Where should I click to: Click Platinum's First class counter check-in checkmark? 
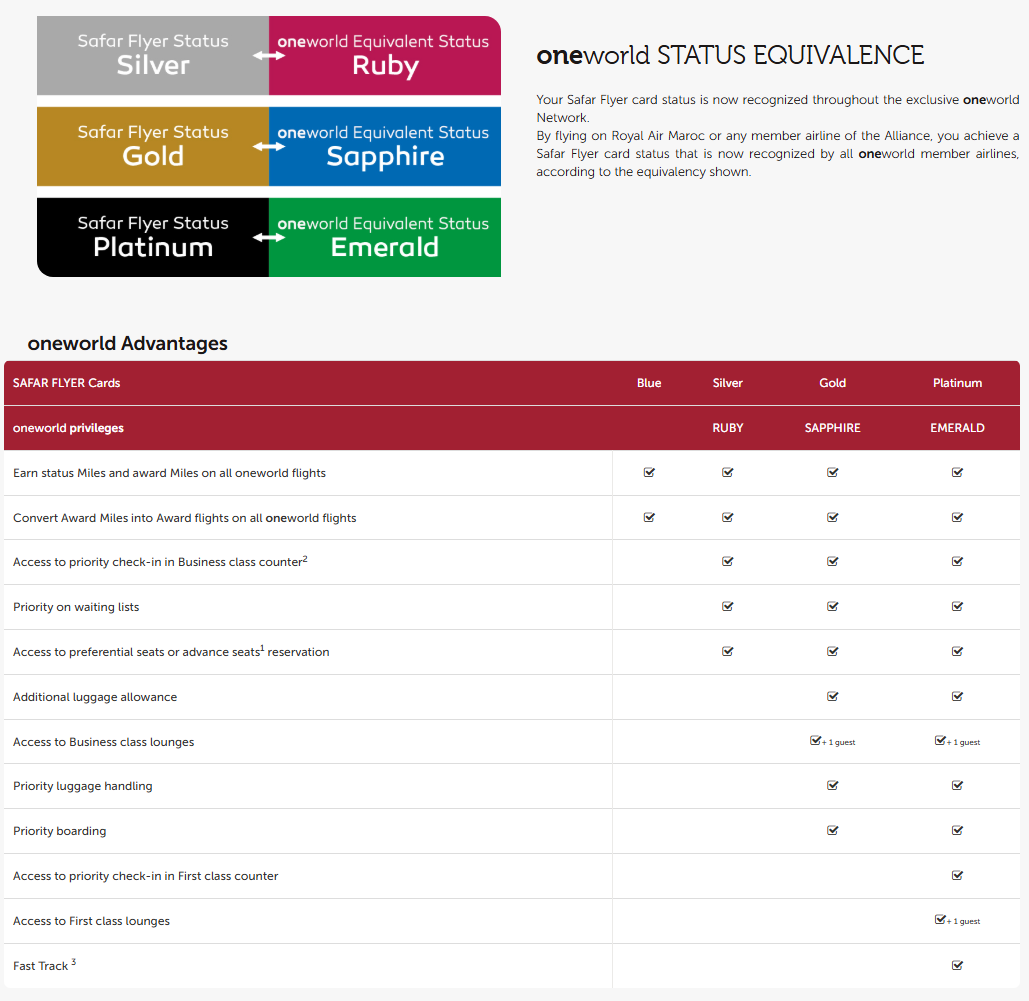pyautogui.click(x=957, y=875)
